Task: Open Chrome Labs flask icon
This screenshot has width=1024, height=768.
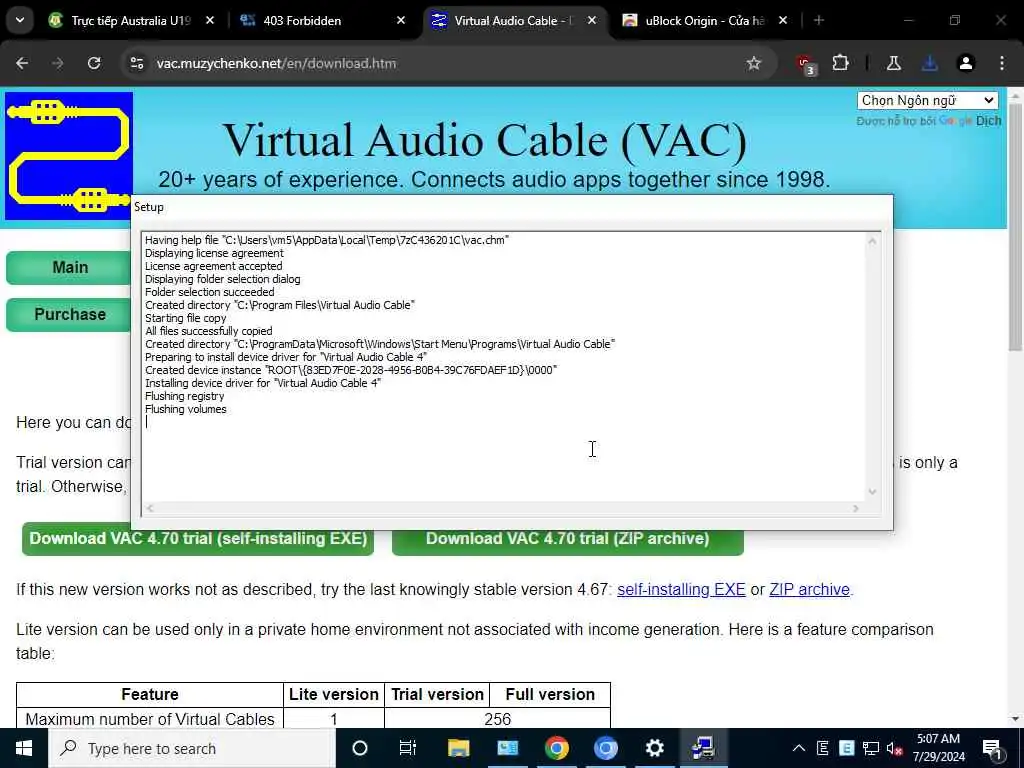Action: click(893, 63)
